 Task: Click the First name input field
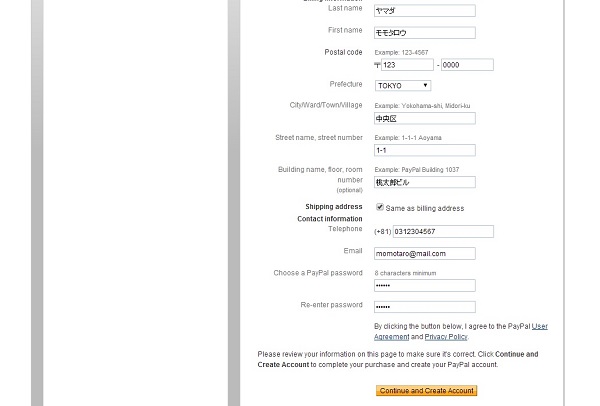coord(424,33)
